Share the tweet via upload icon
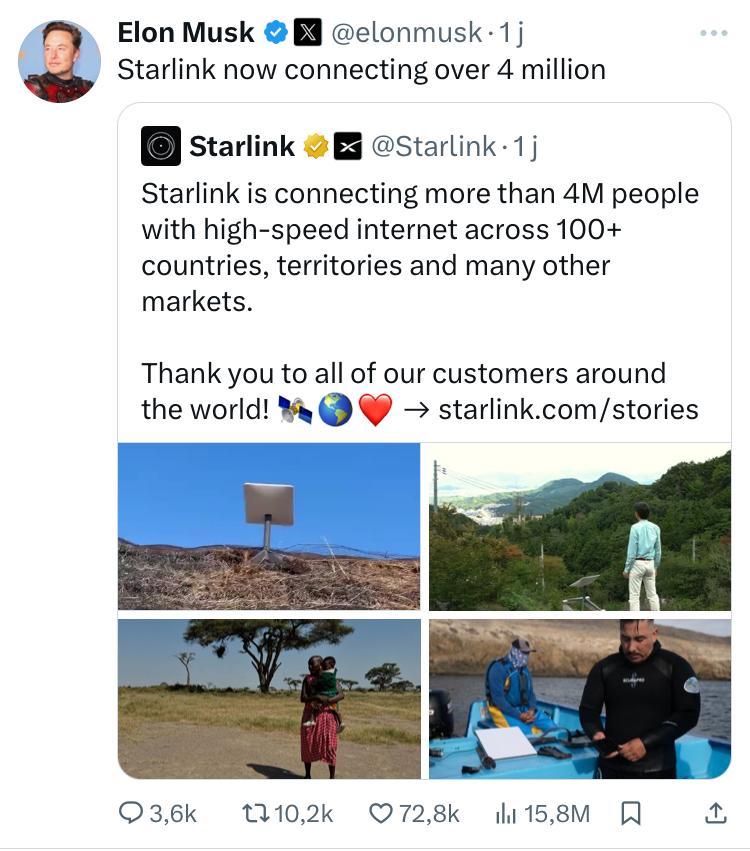The image size is (750, 851). (716, 814)
